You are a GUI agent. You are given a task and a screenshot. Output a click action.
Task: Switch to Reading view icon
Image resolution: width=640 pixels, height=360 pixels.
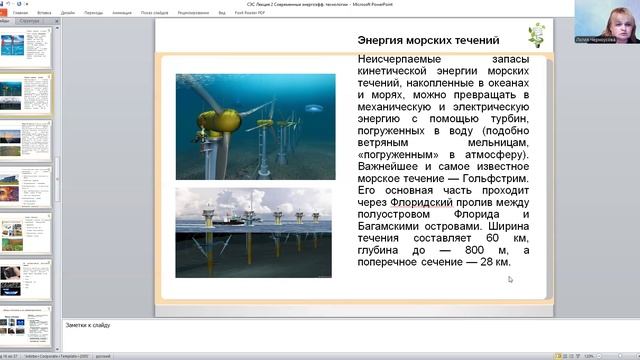(x=571, y=356)
